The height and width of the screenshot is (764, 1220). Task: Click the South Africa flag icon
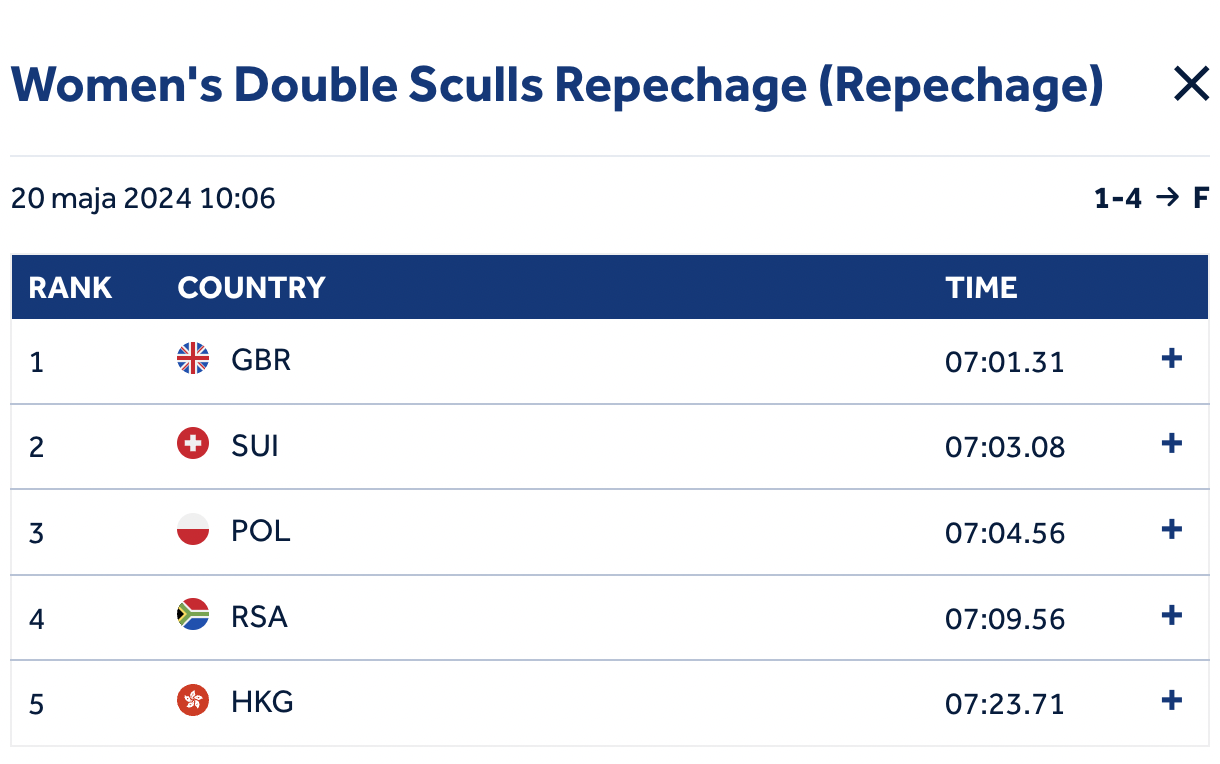coord(193,616)
